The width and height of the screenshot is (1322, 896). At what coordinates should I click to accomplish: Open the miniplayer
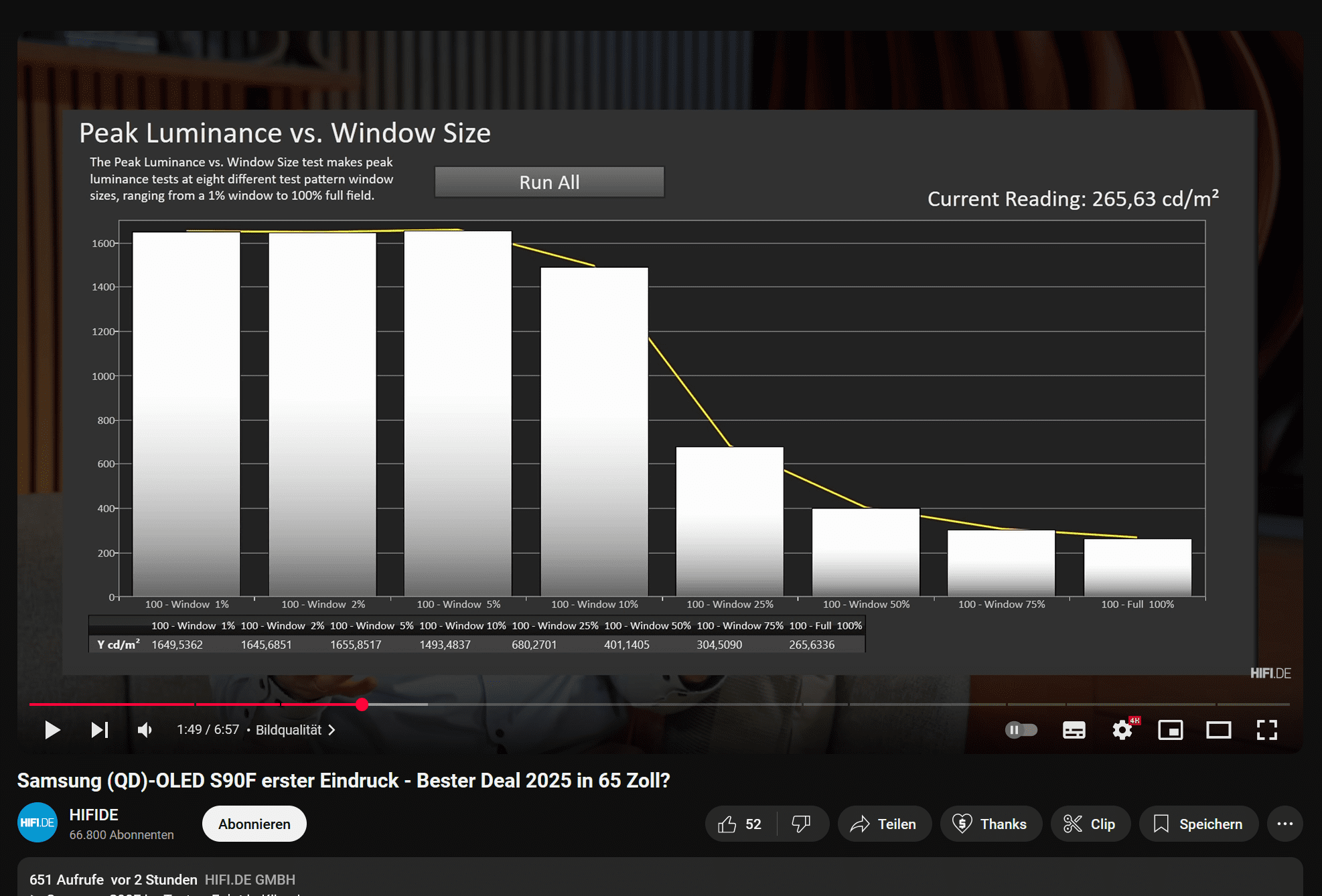(x=1171, y=730)
